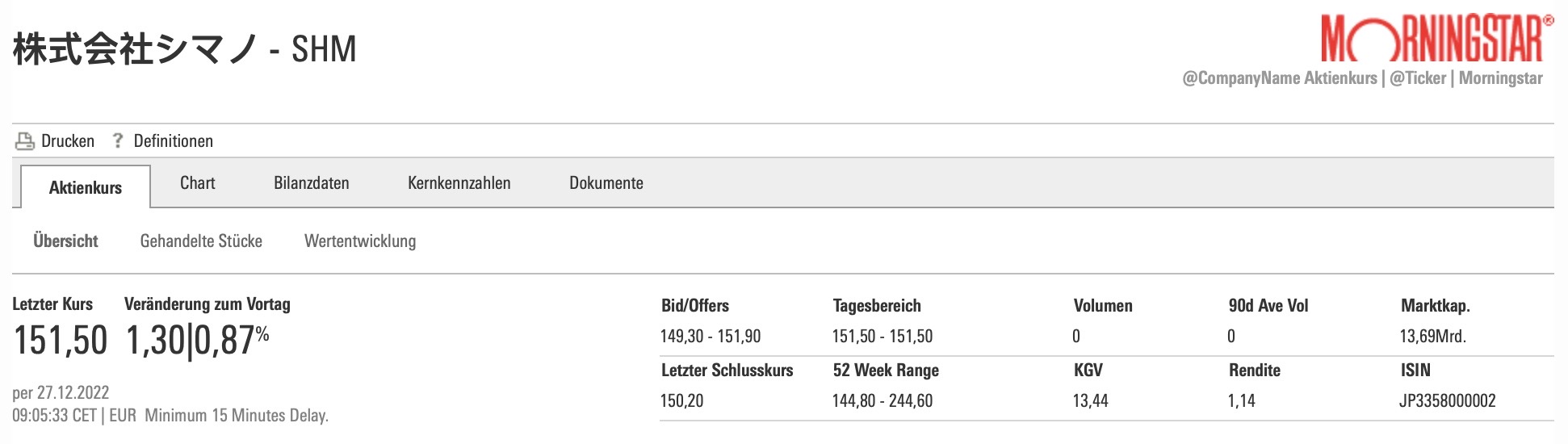This screenshot has width=1568, height=444.
Task: Switch to Wertentwicklung sub-tab
Action: (x=360, y=241)
